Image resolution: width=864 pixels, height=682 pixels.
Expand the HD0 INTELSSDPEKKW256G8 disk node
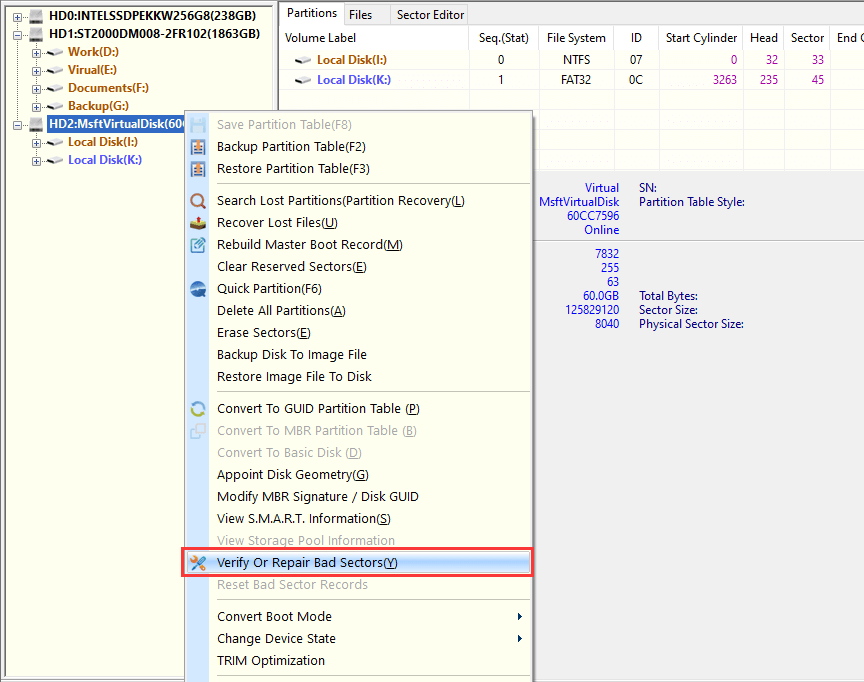pos(18,16)
